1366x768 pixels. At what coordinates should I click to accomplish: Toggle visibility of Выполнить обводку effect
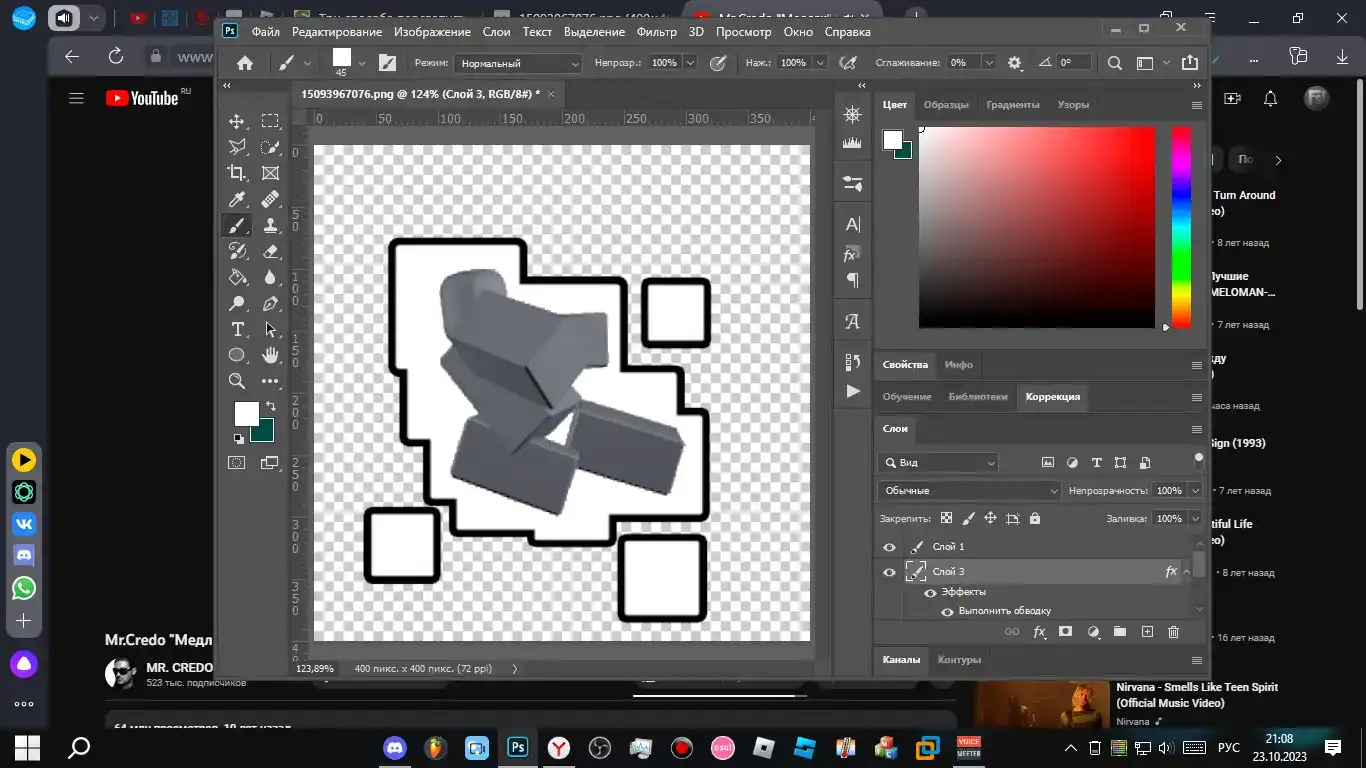(947, 612)
